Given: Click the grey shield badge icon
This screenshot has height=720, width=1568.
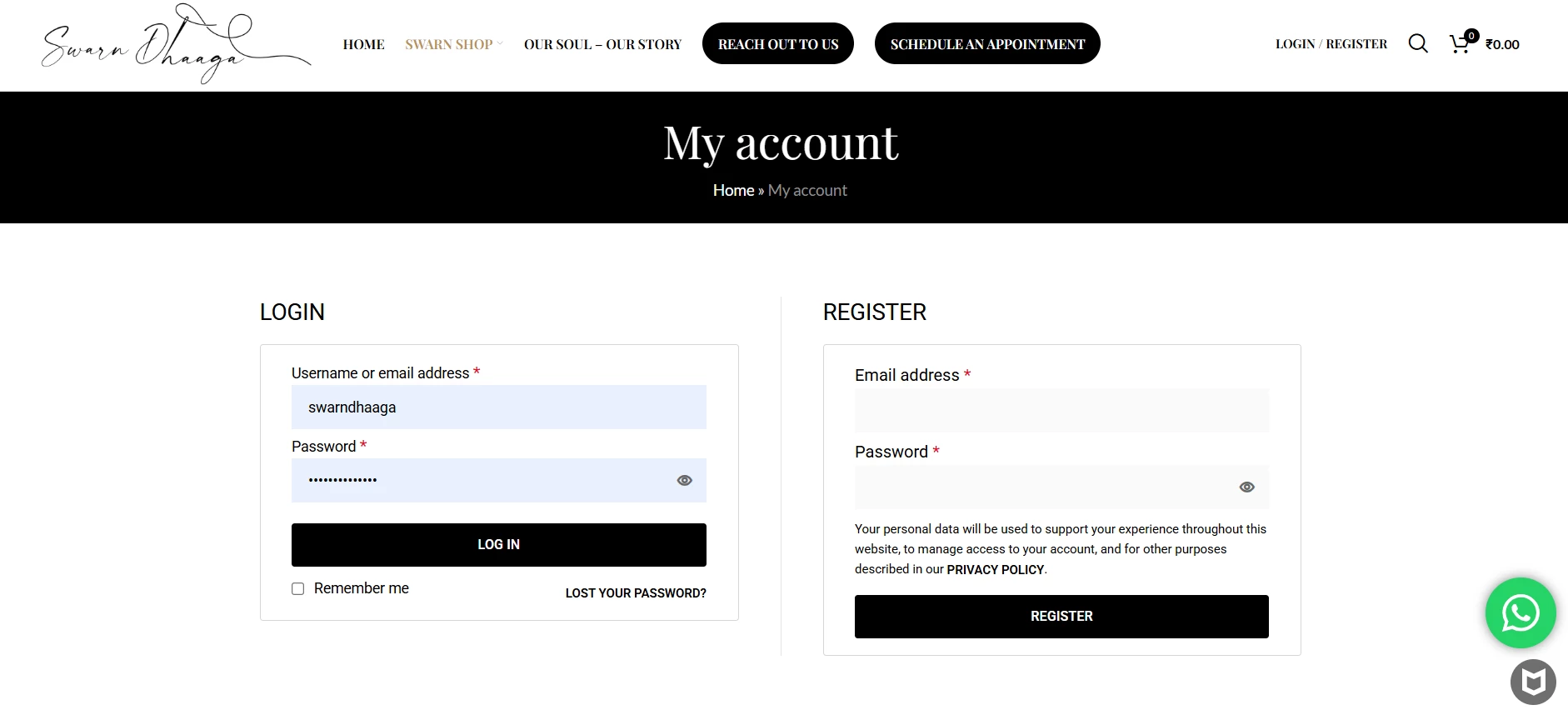Looking at the screenshot, I should point(1533,682).
